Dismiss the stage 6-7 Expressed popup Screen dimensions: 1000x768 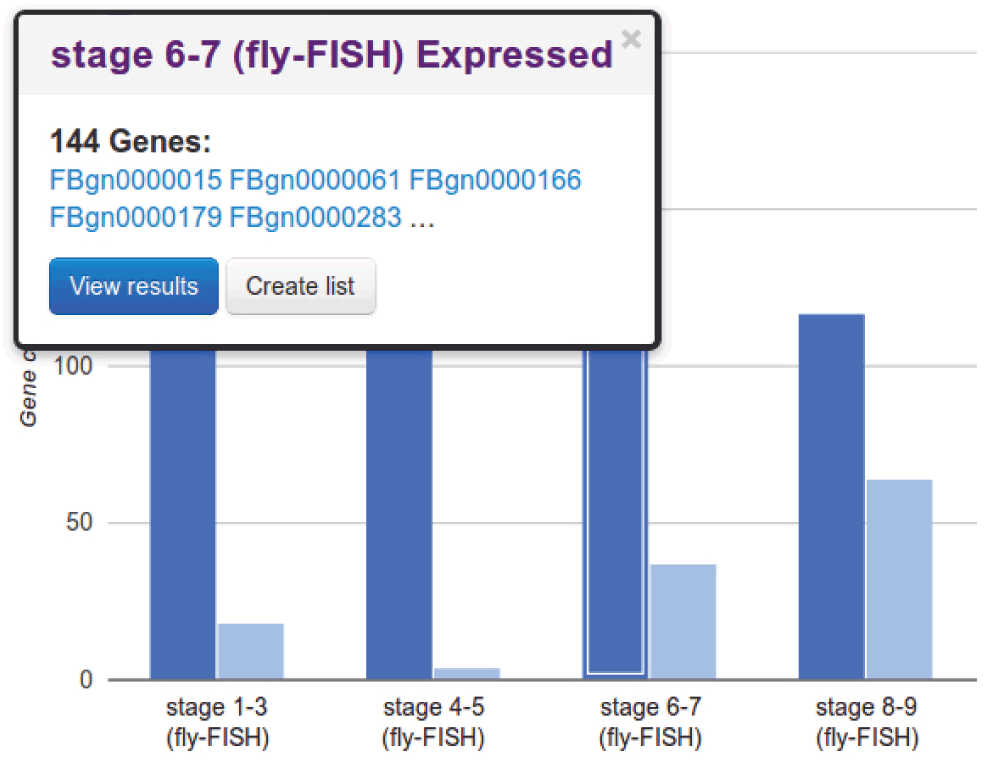(x=630, y=39)
